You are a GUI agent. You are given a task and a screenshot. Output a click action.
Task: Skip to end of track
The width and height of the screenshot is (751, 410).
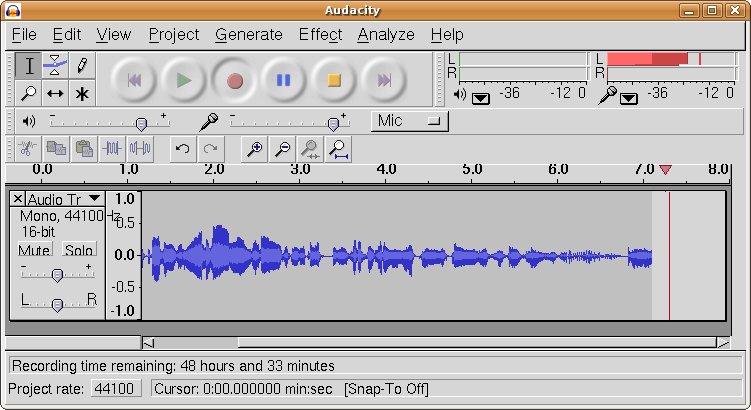(x=384, y=80)
